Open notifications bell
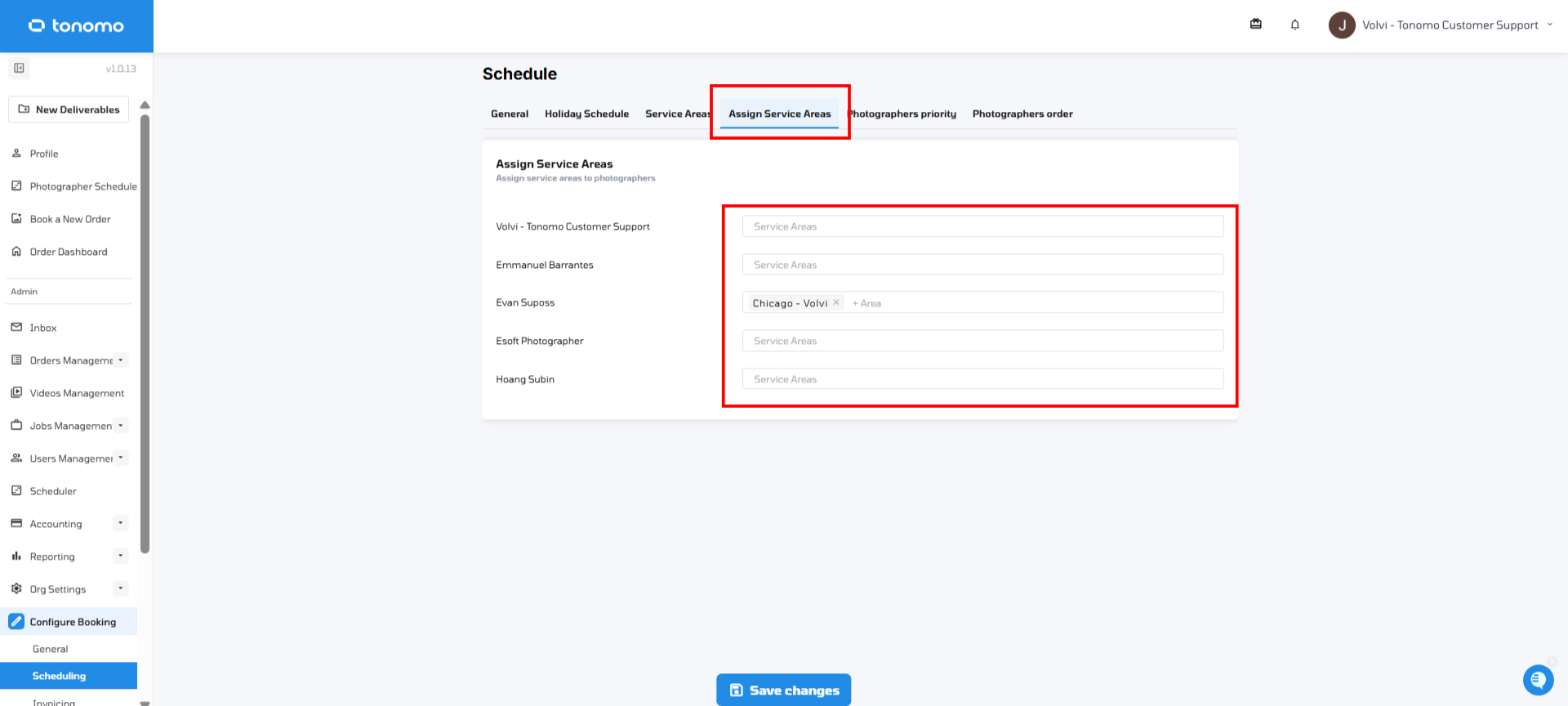Image resolution: width=1568 pixels, height=706 pixels. pos(1295,25)
